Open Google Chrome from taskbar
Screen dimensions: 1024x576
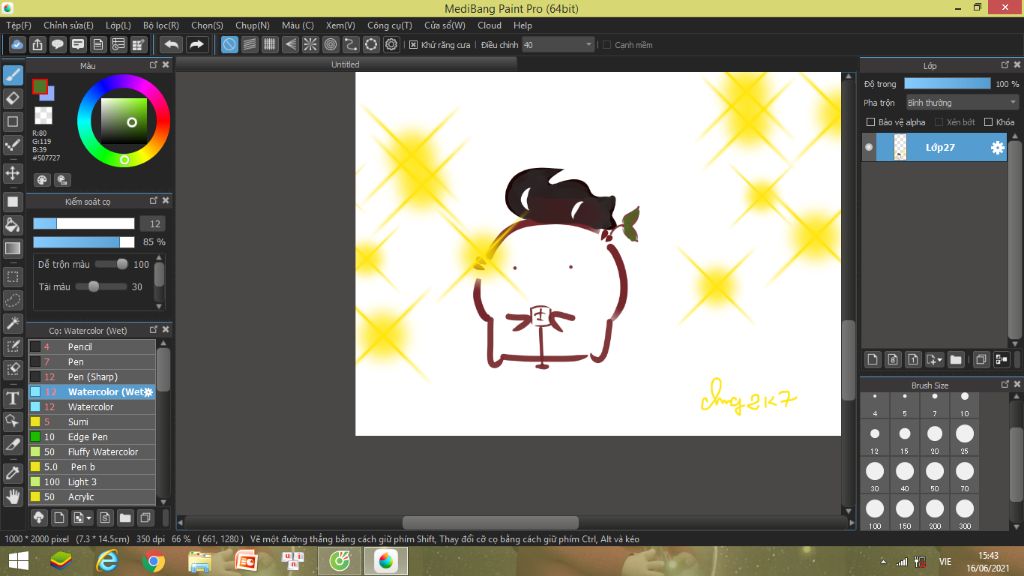[153, 561]
